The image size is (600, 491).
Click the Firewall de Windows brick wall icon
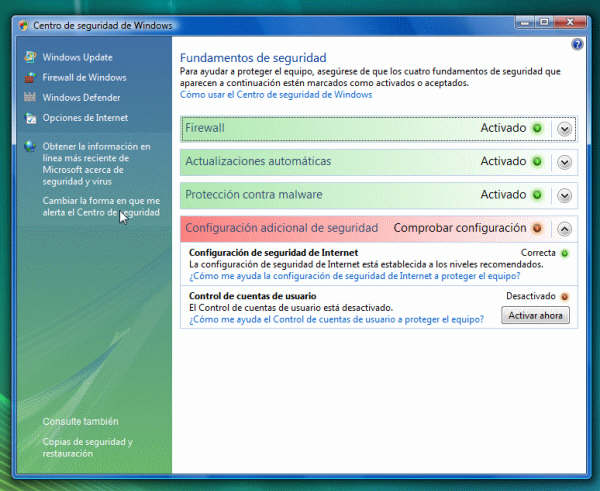(30, 77)
